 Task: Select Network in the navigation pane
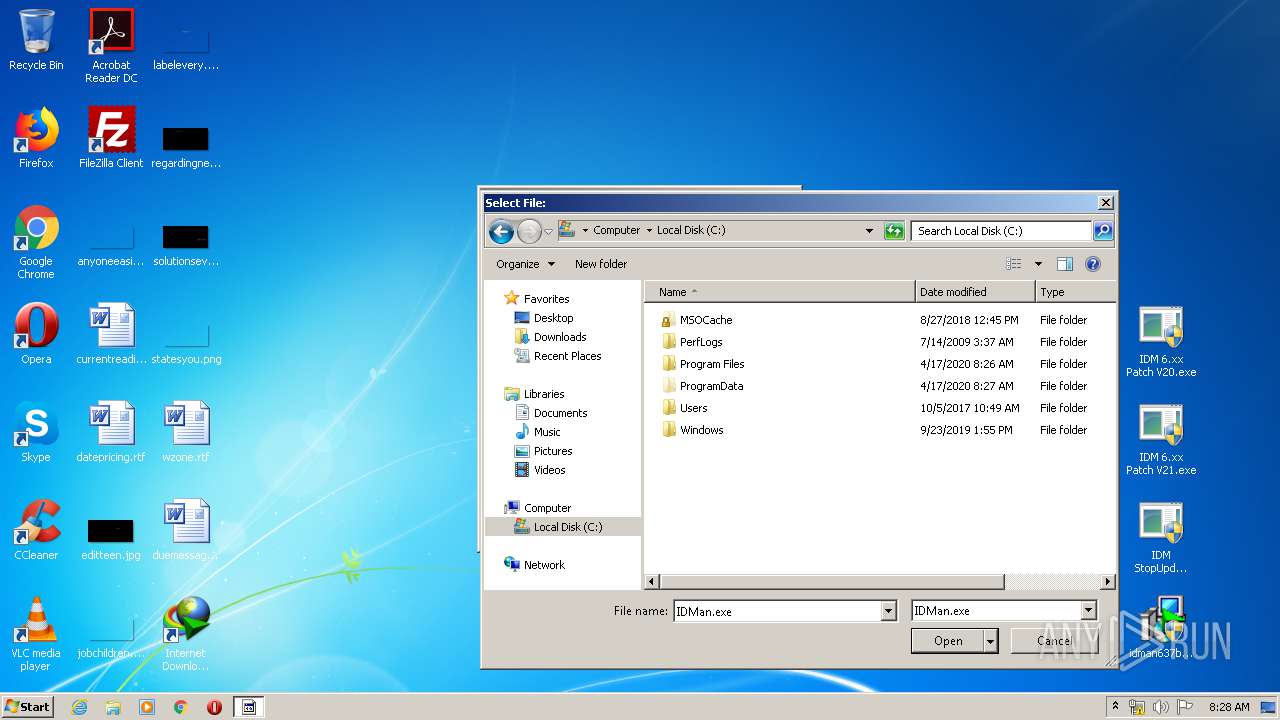(x=544, y=565)
